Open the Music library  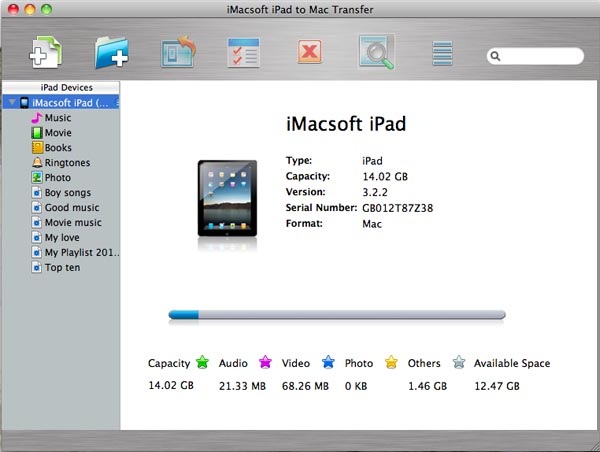[58, 117]
